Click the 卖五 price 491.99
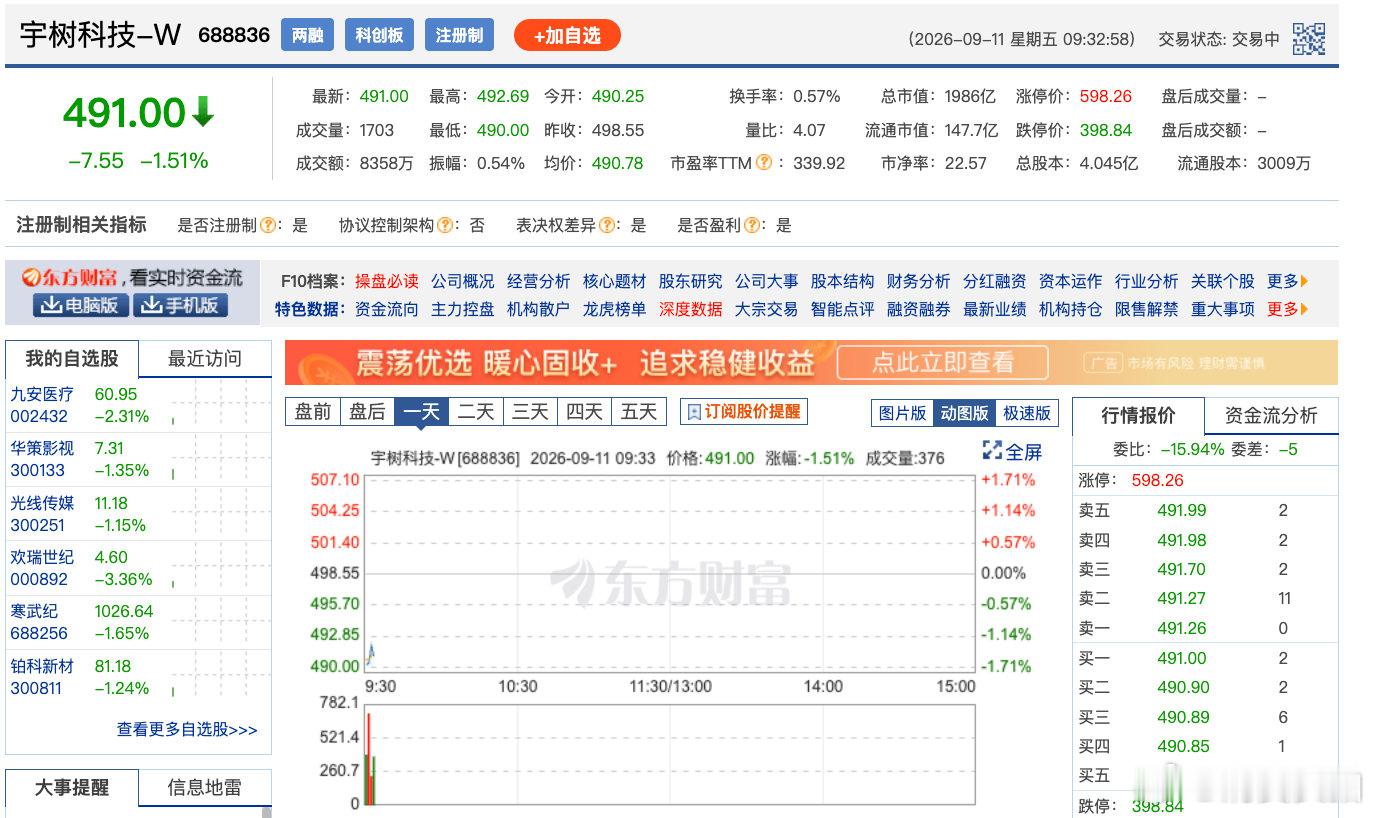The image size is (1376, 818). 1182,510
